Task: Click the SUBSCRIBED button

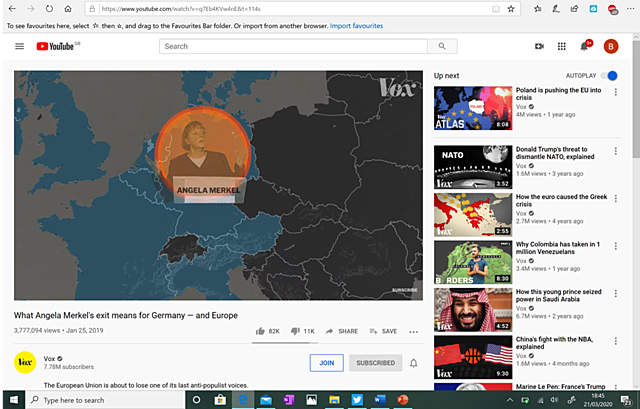Action: (x=376, y=363)
